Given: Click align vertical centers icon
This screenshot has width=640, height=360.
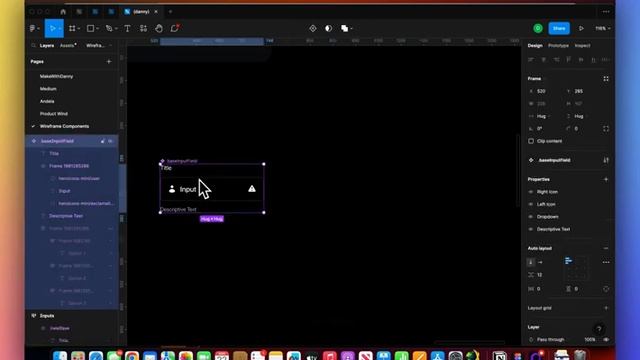Looking at the screenshot, I should click(x=581, y=60).
